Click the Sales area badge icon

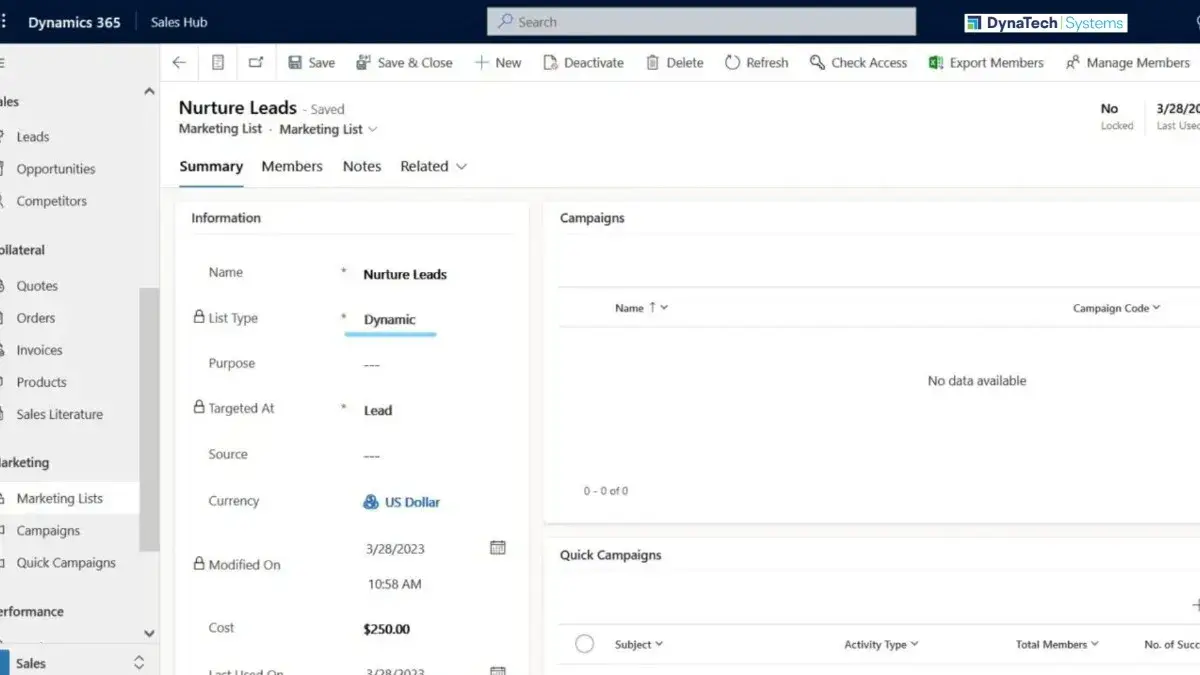pos(4,662)
